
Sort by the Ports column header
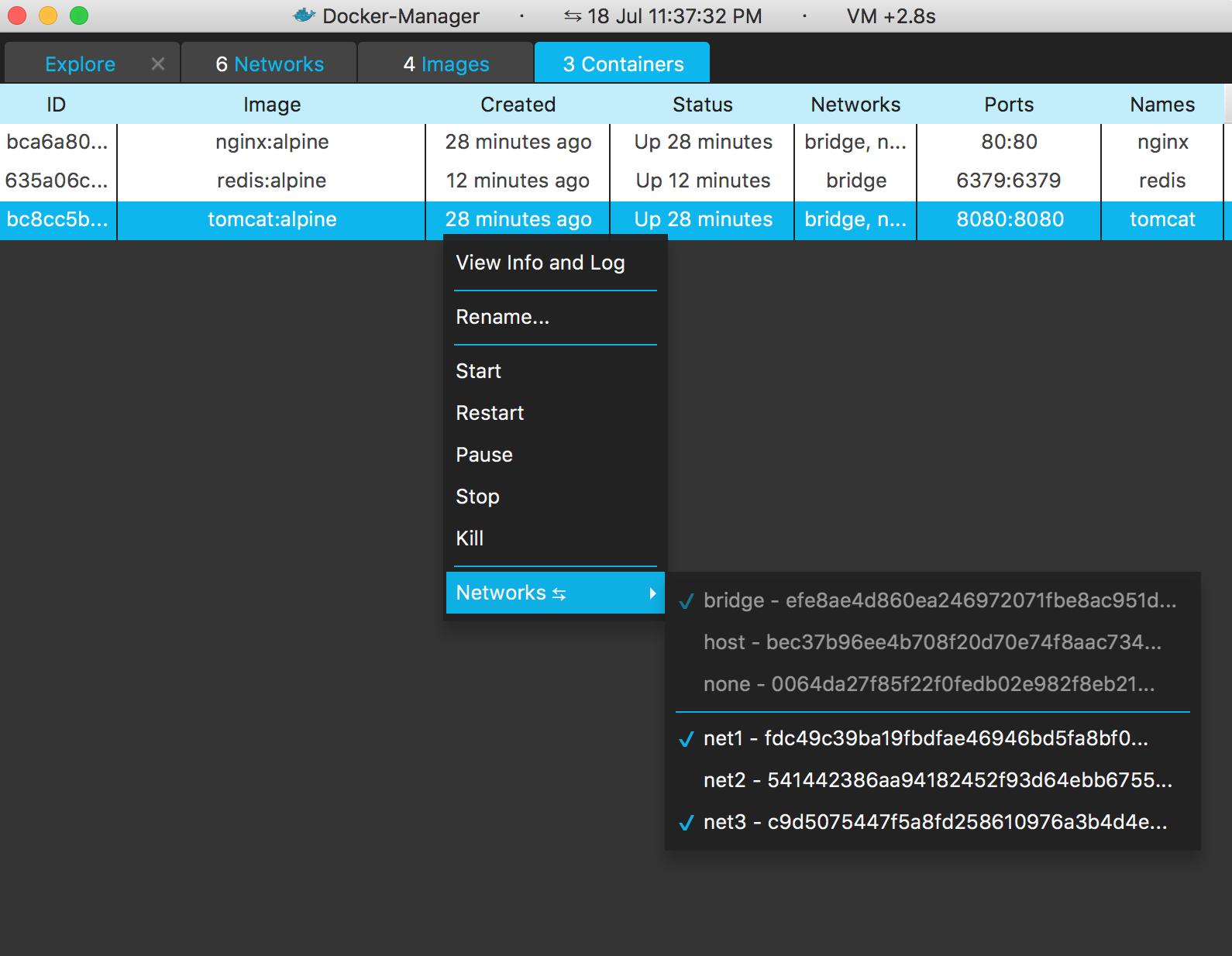1009,105
